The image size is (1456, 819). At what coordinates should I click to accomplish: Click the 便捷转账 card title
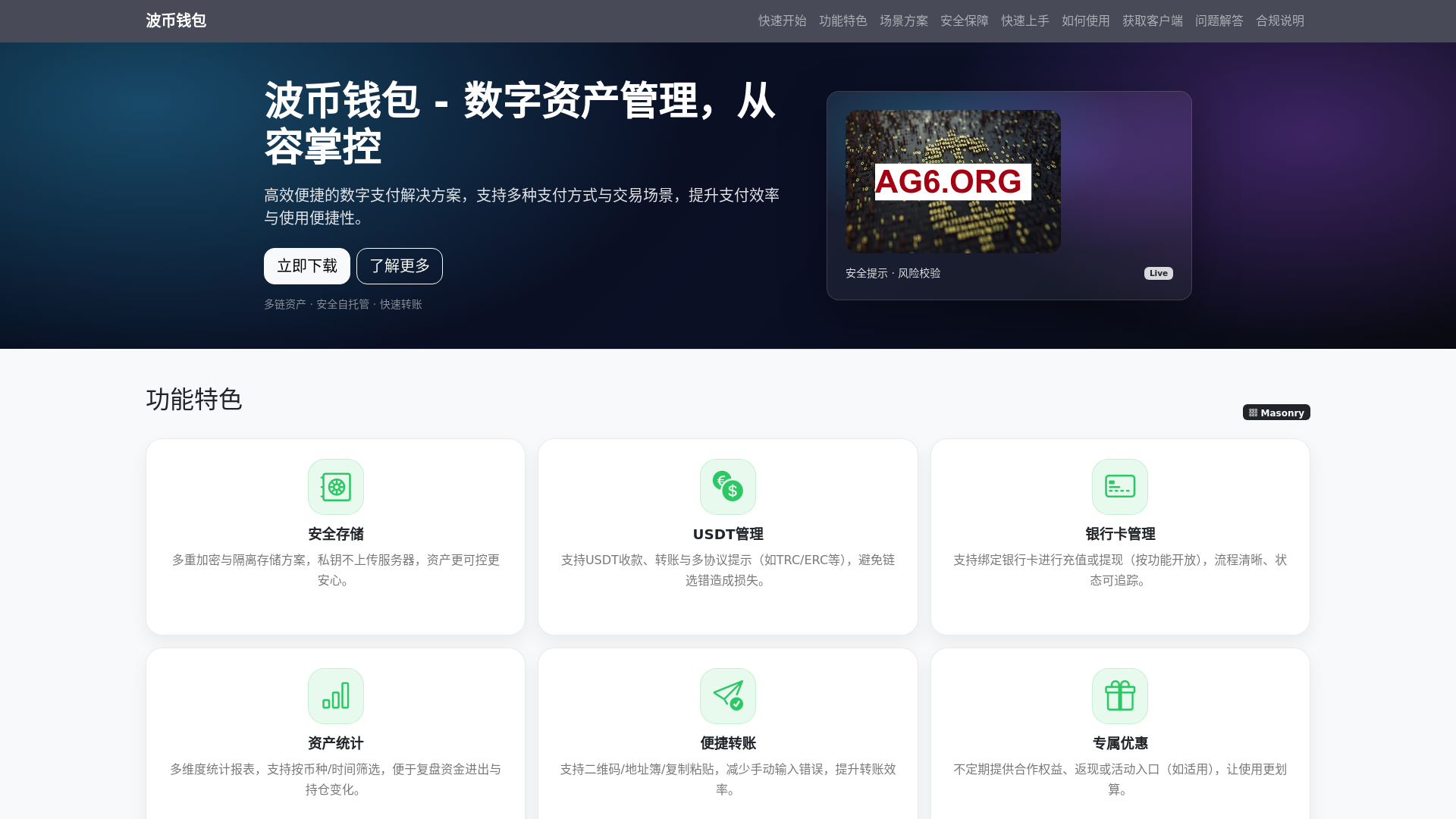(728, 743)
